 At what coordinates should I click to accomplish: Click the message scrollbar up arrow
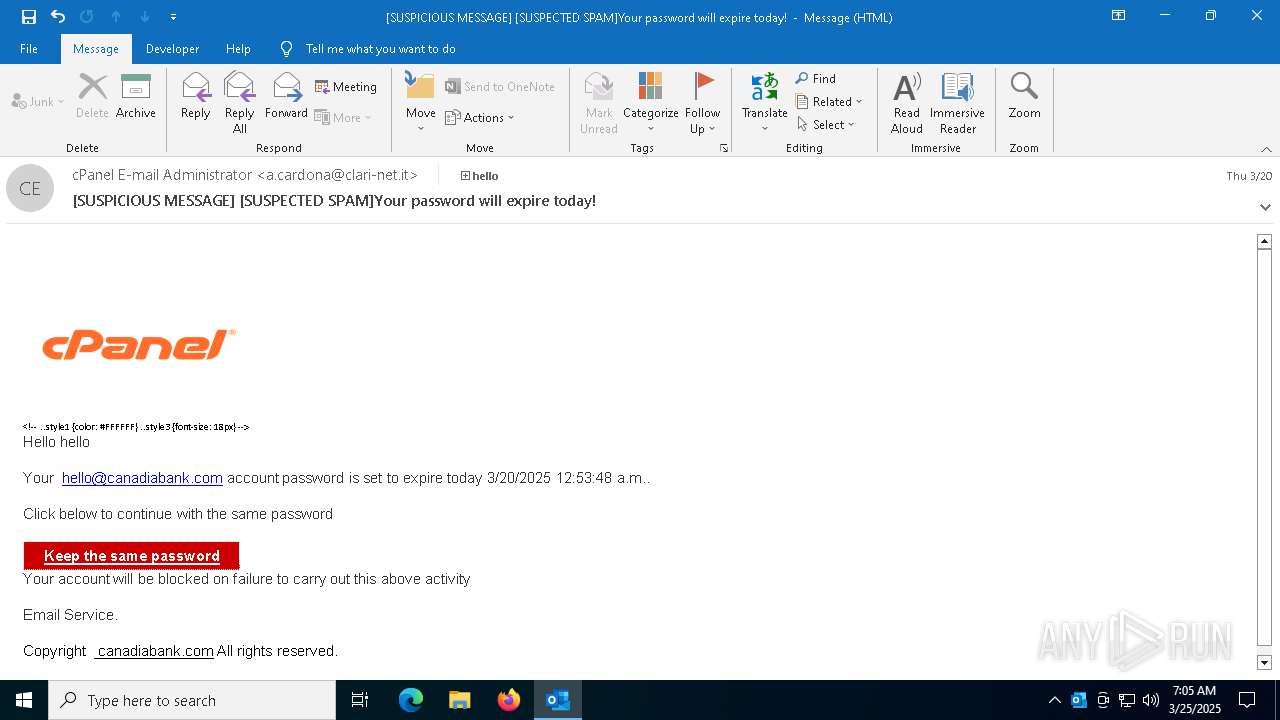[x=1264, y=241]
